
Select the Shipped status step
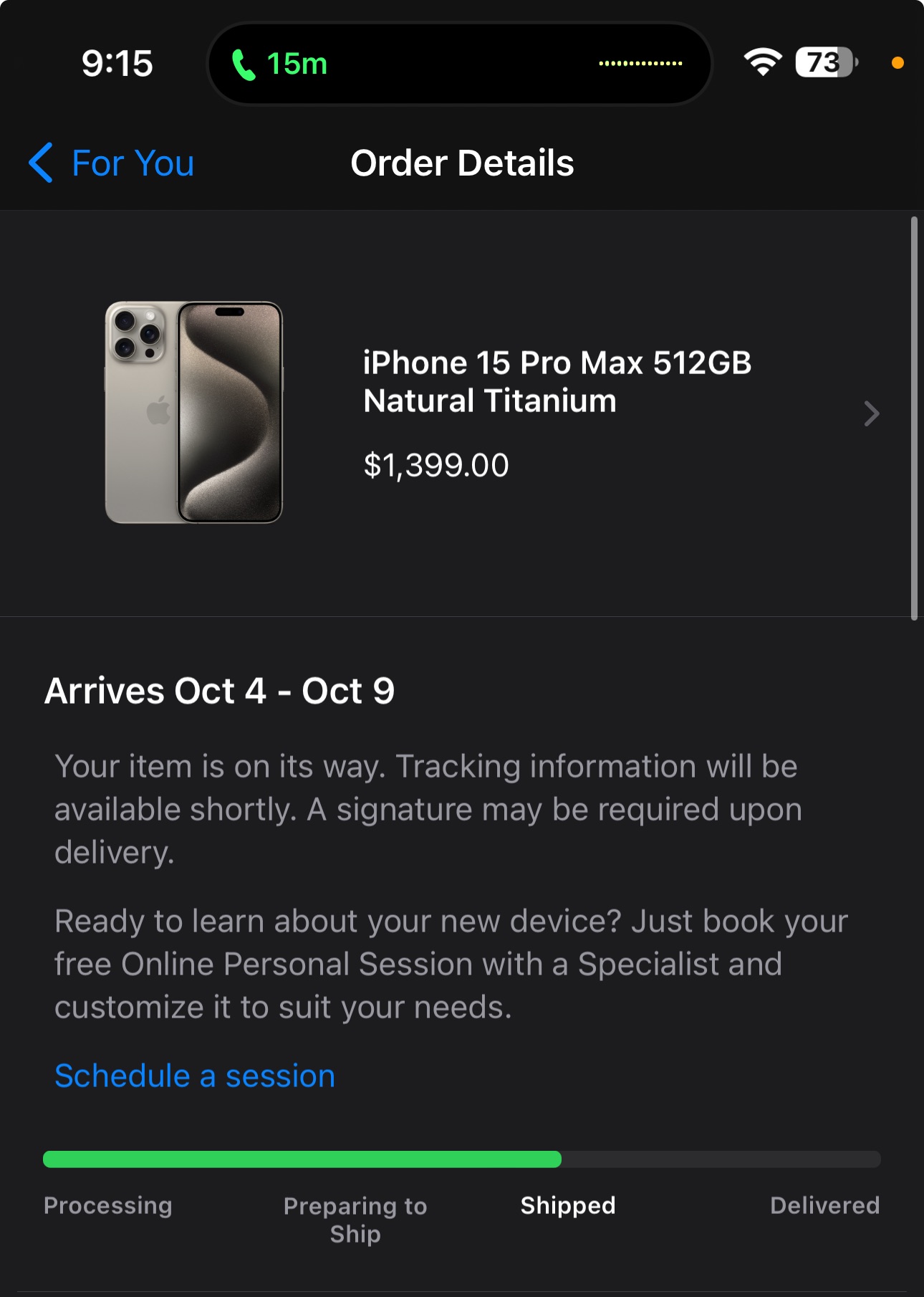pos(568,1205)
